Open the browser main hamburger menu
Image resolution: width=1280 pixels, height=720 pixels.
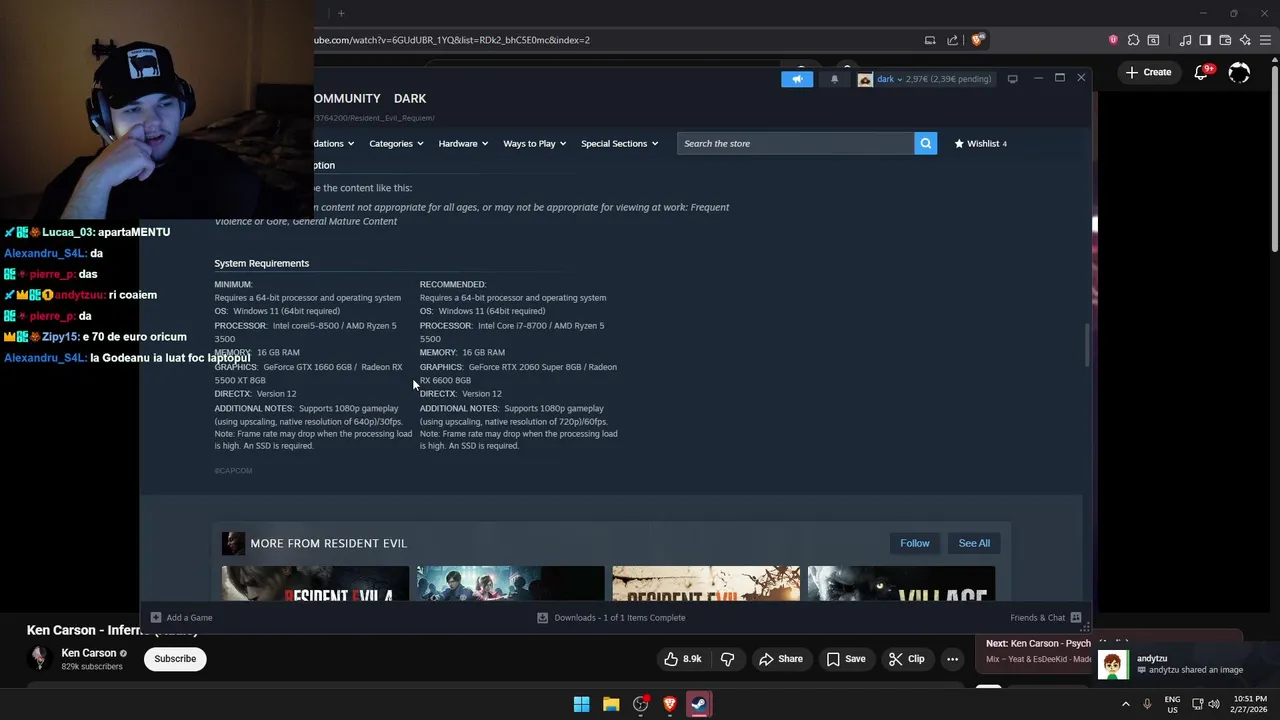point(1265,40)
